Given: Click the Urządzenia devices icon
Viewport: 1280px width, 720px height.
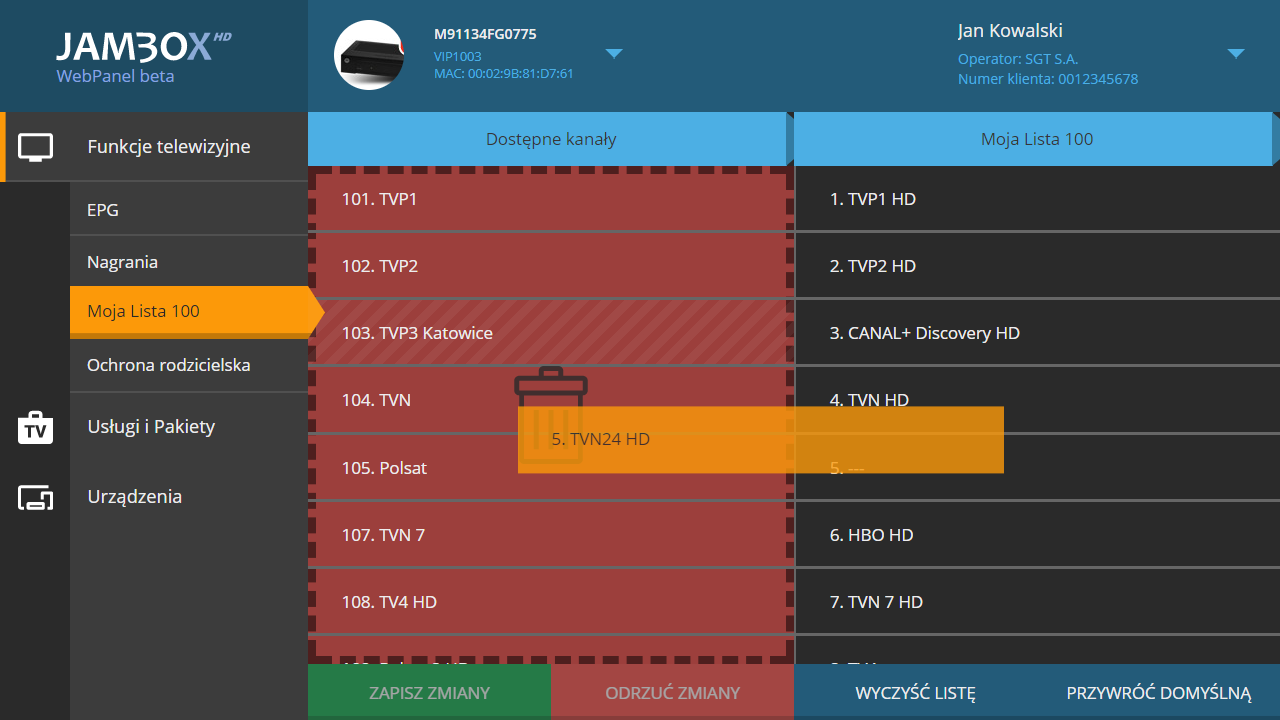Looking at the screenshot, I should 36,497.
